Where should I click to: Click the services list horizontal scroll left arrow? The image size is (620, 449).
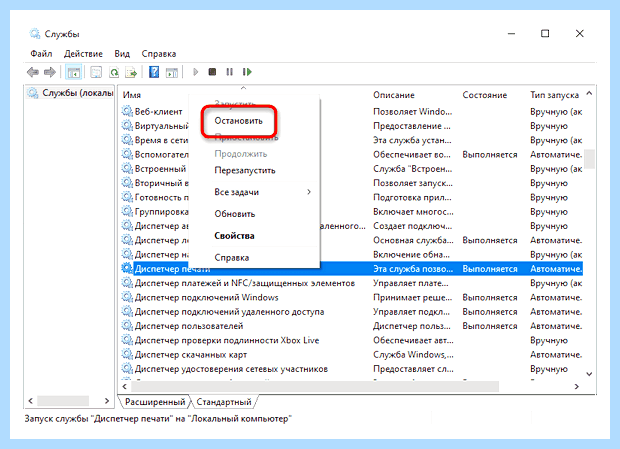125,387
